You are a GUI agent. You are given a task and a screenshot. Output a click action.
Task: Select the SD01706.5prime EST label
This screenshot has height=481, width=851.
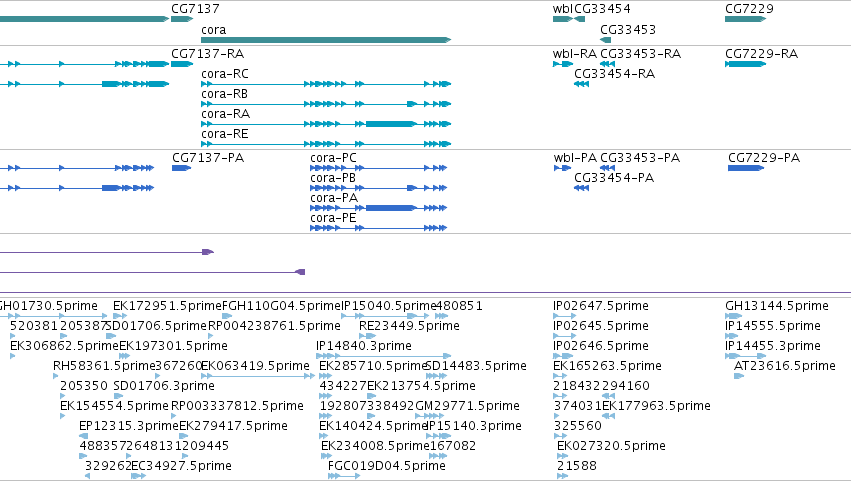click(156, 326)
